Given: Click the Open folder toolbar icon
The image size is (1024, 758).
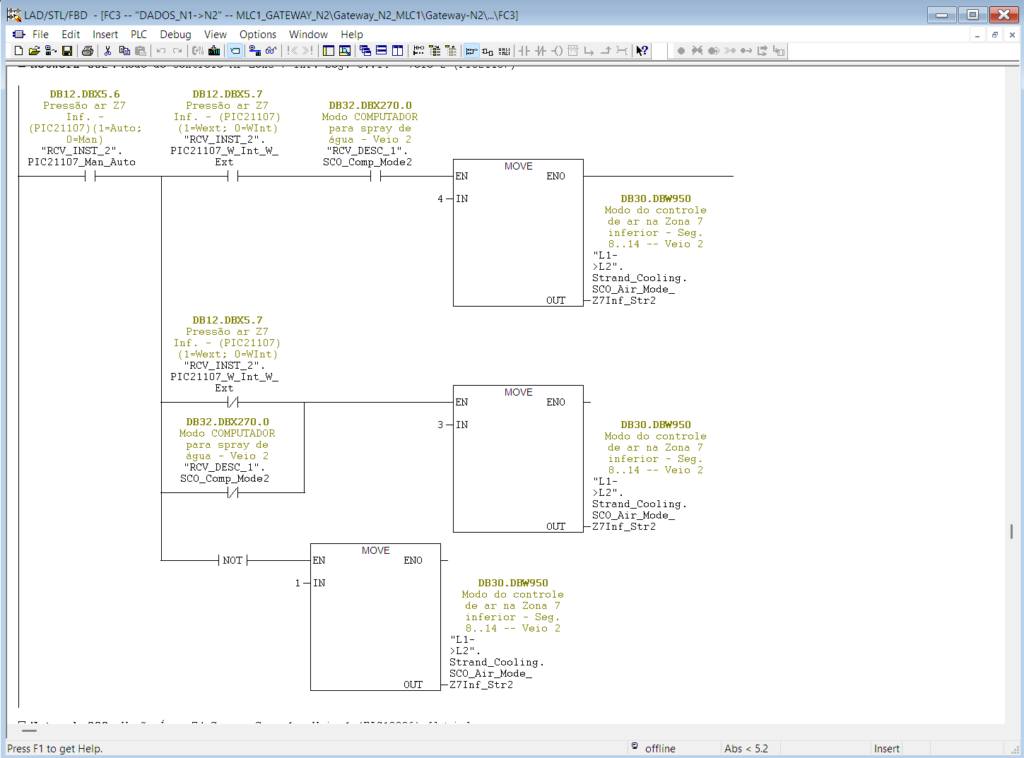Looking at the screenshot, I should [x=34, y=51].
